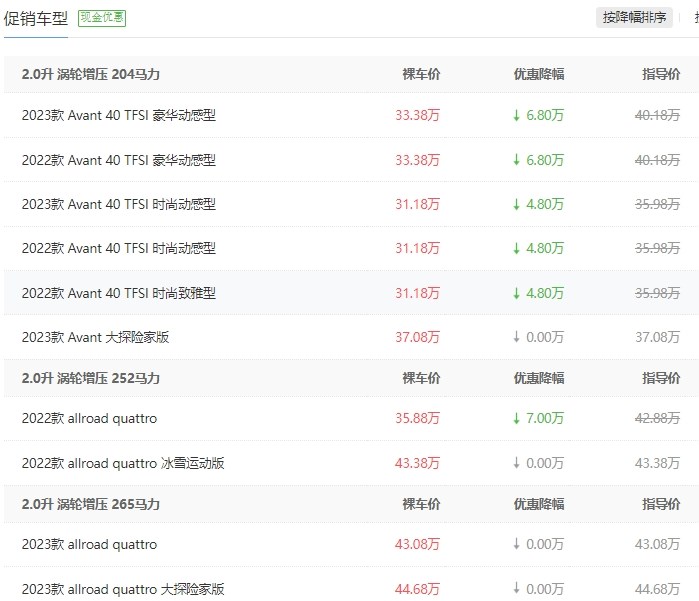Open 2023款 allroad quattro model link
Viewport: 699px width, 601px height.
pyautogui.click(x=89, y=544)
